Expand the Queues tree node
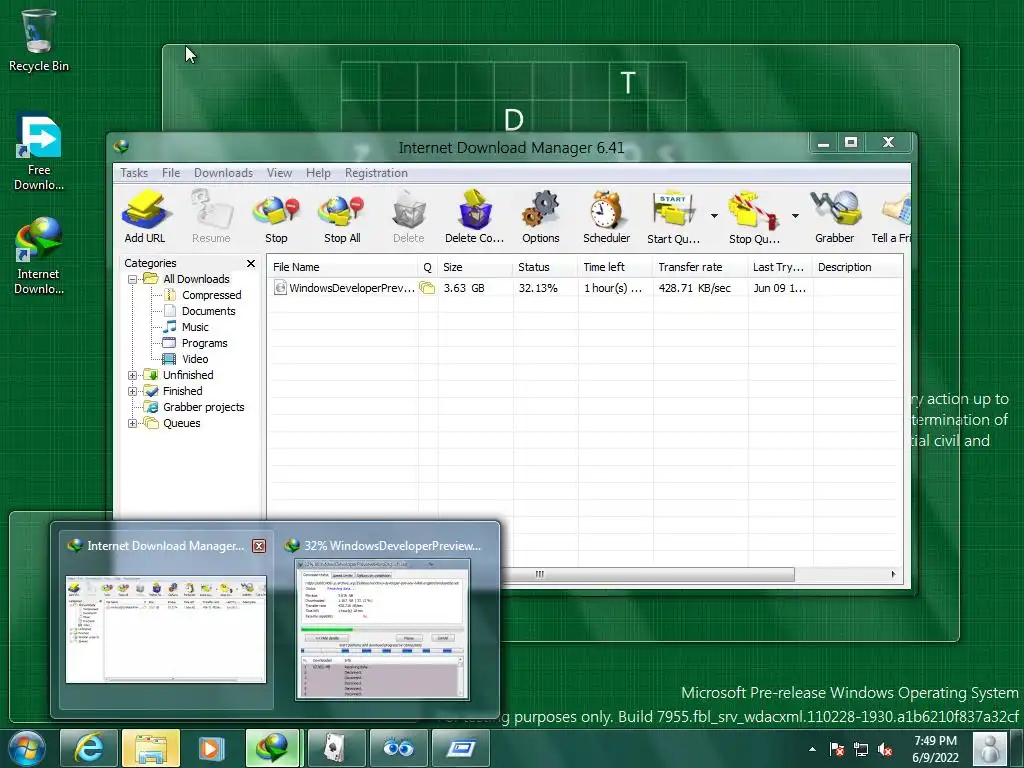The width and height of the screenshot is (1024, 768). (133, 423)
